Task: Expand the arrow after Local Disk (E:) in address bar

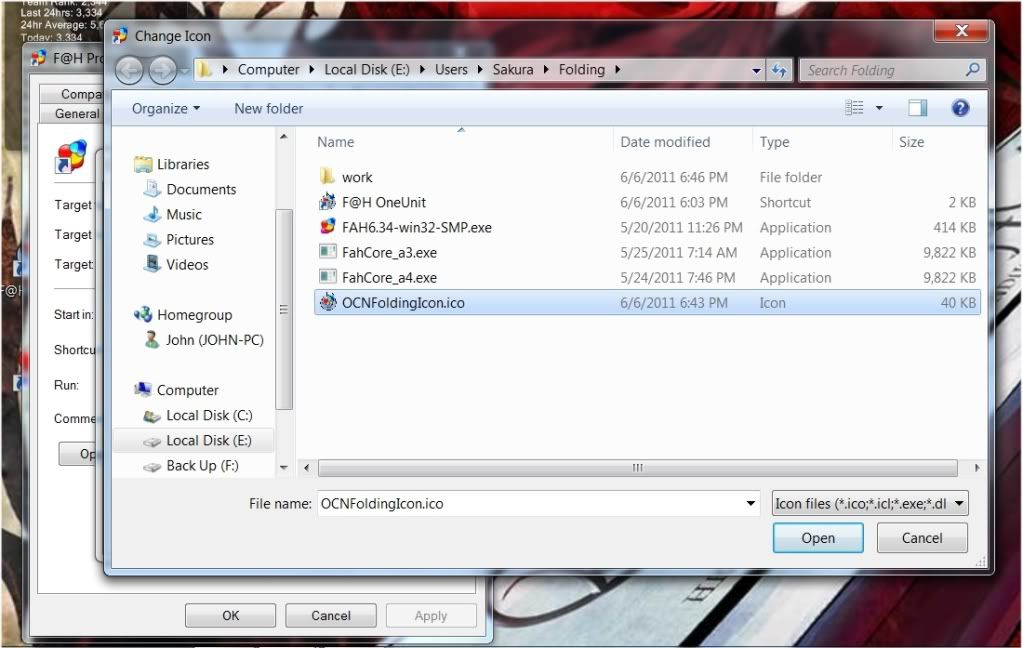Action: (x=421, y=69)
